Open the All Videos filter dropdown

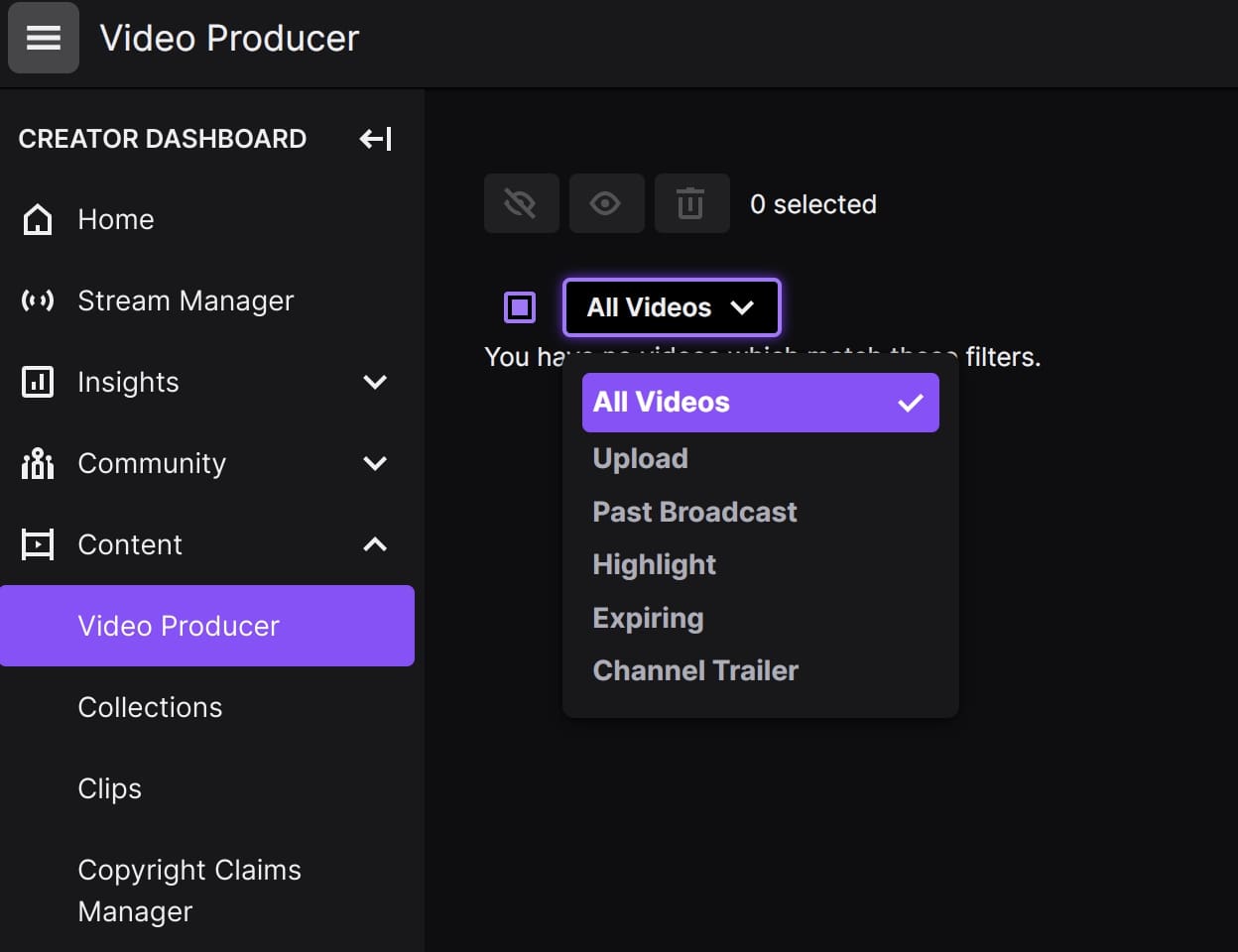672,307
